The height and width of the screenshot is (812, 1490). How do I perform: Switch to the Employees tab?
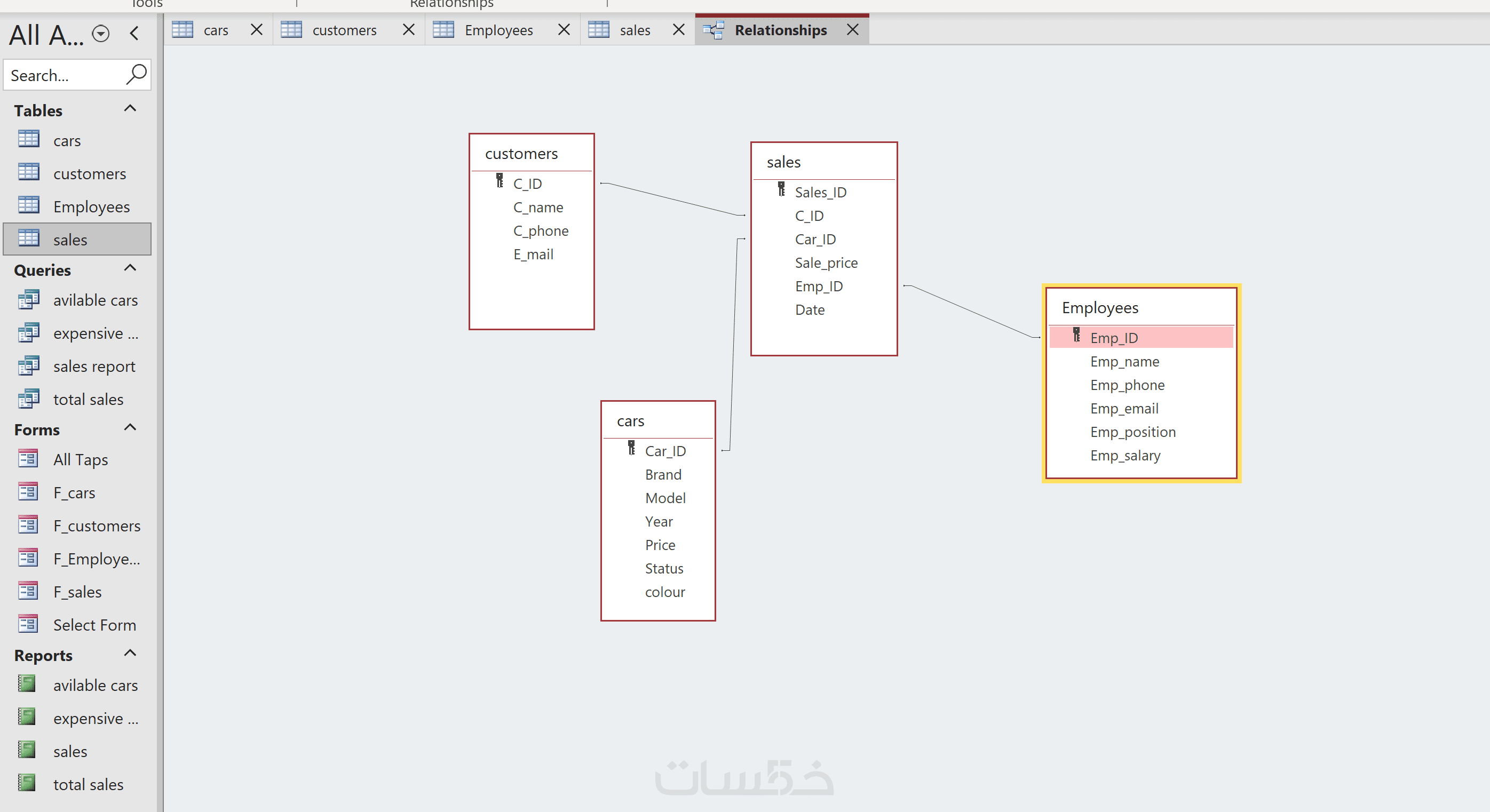click(x=498, y=30)
